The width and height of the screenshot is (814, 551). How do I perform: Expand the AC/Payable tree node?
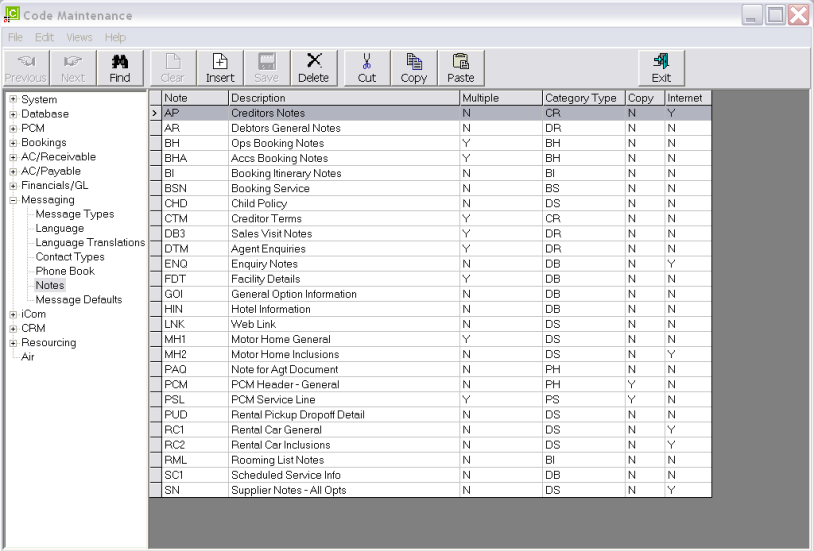click(x=13, y=171)
